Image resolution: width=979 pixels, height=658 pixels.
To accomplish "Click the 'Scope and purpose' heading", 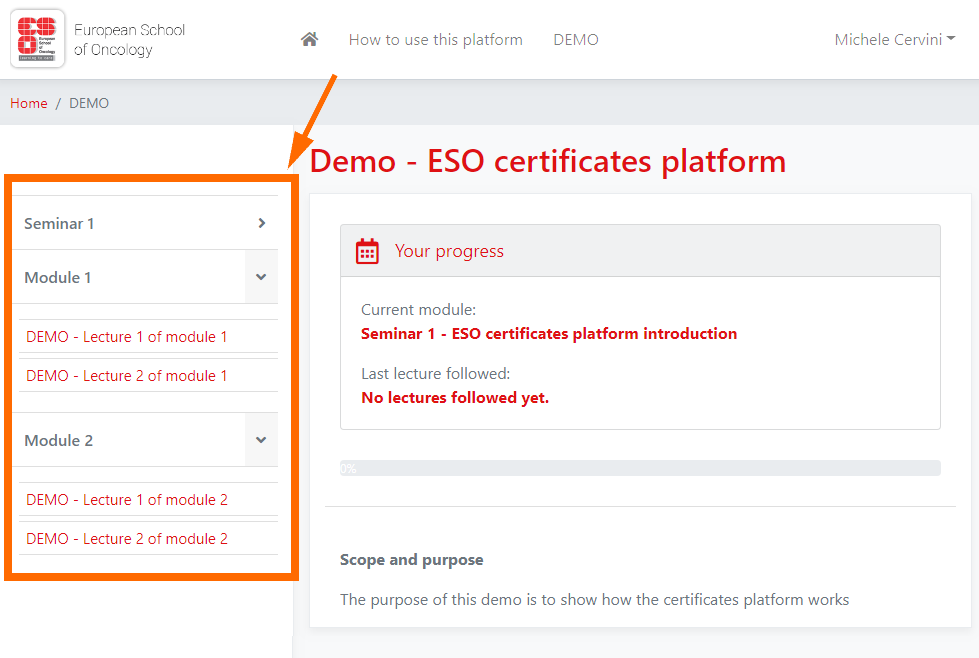I will (x=411, y=559).
